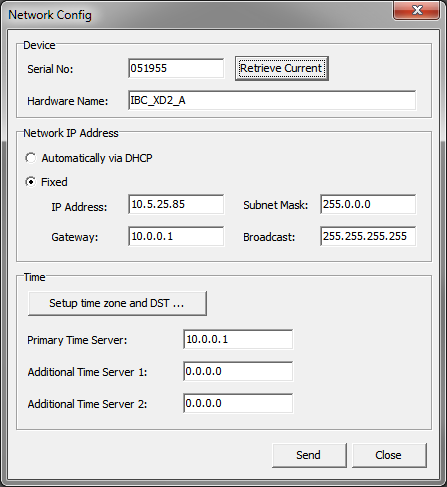Open Setup time zone and DST dialog

click(117, 303)
